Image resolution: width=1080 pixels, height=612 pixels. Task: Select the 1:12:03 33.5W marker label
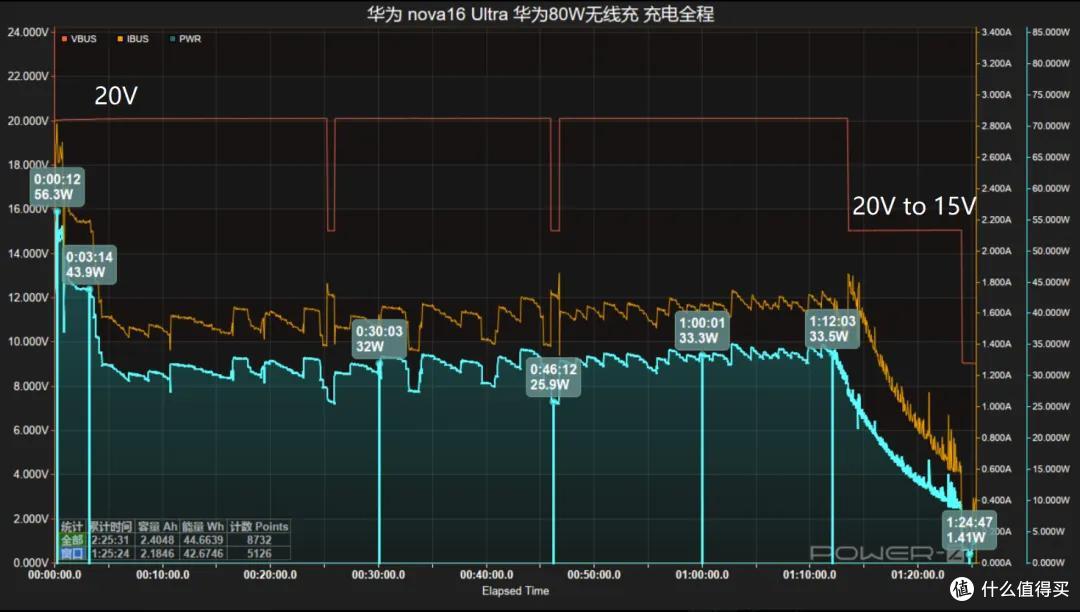(832, 328)
